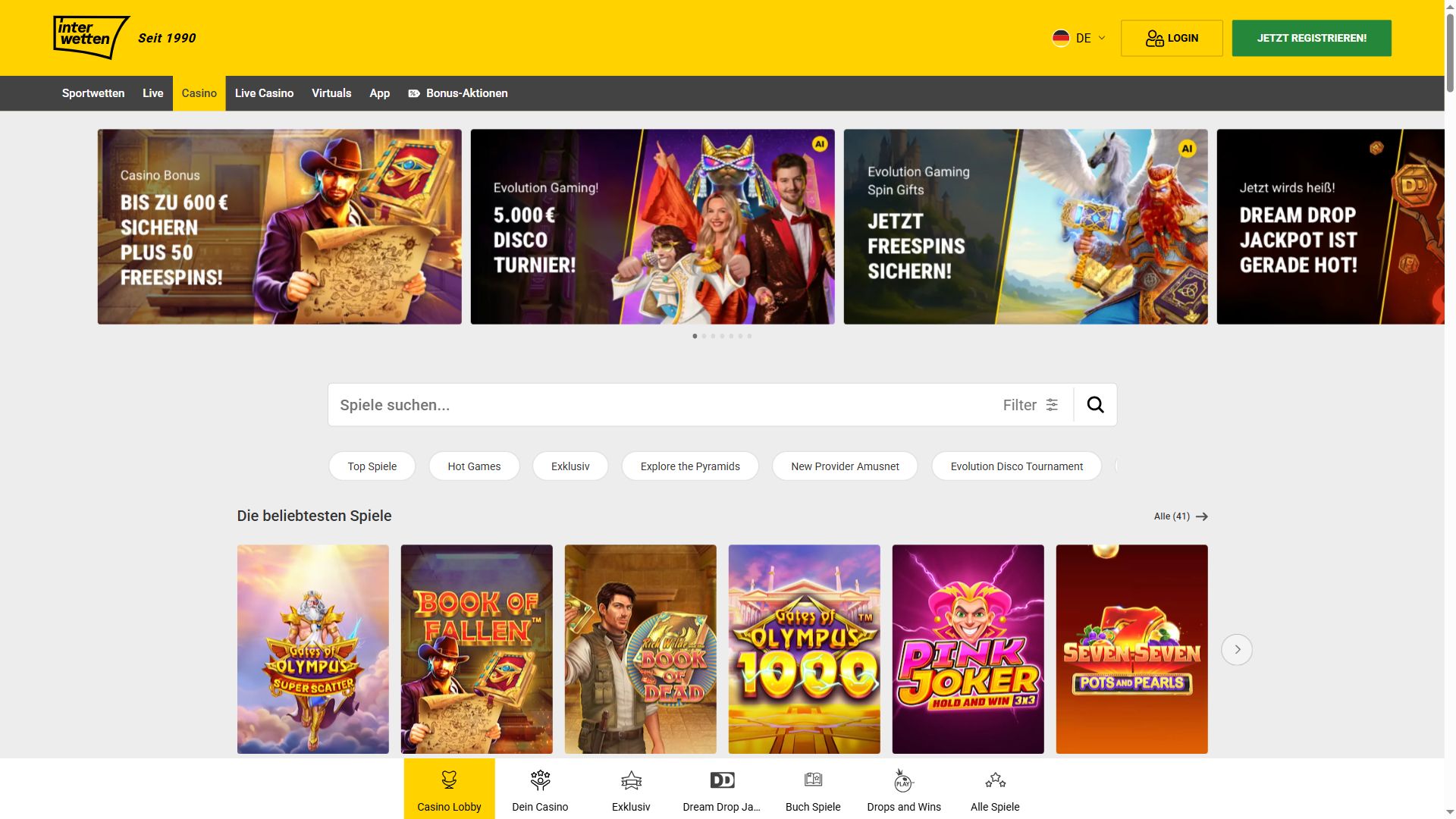Select the Top Spiele chip
The width and height of the screenshot is (1456, 819).
pyautogui.click(x=372, y=466)
